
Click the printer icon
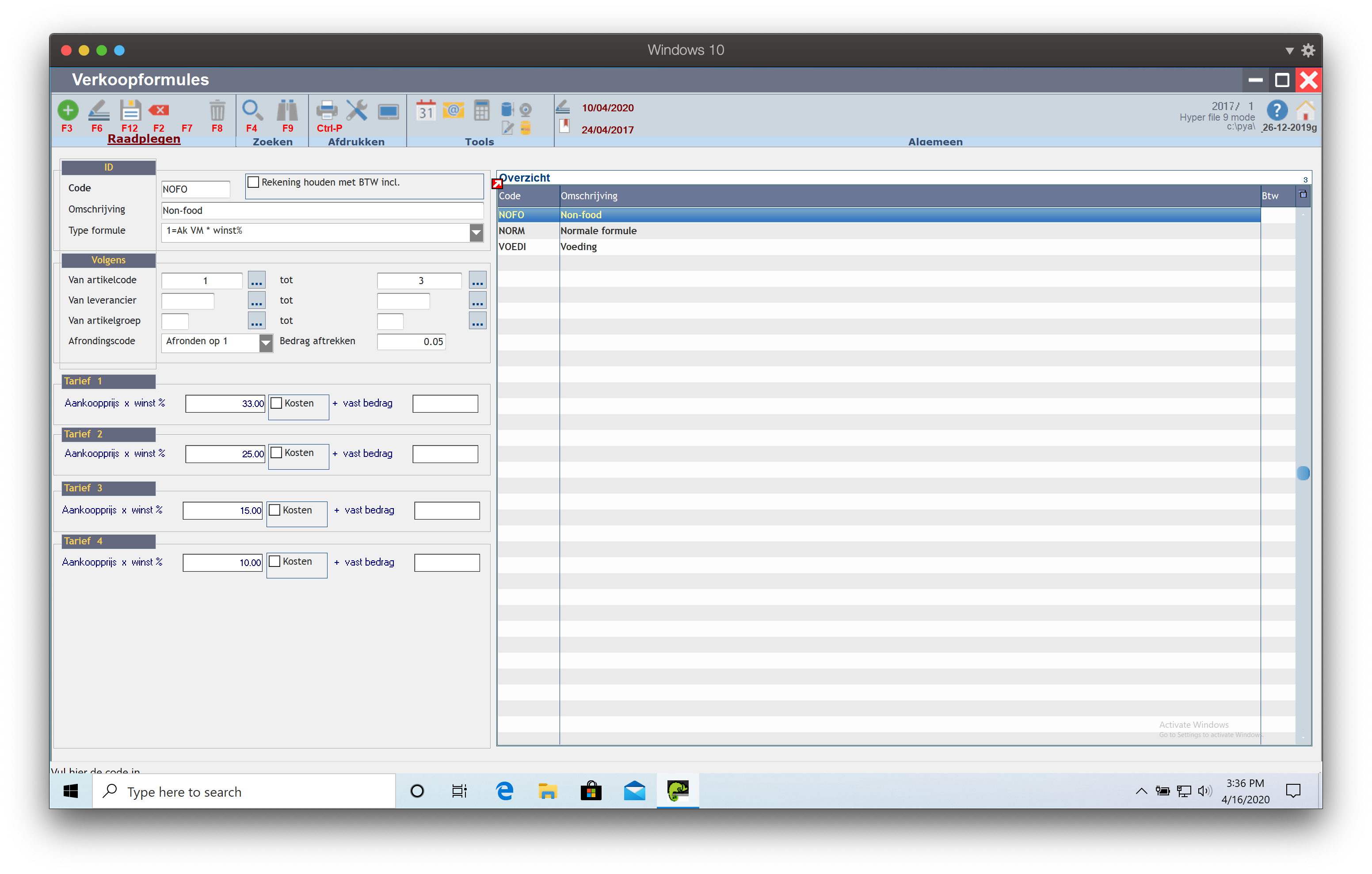pyautogui.click(x=327, y=110)
